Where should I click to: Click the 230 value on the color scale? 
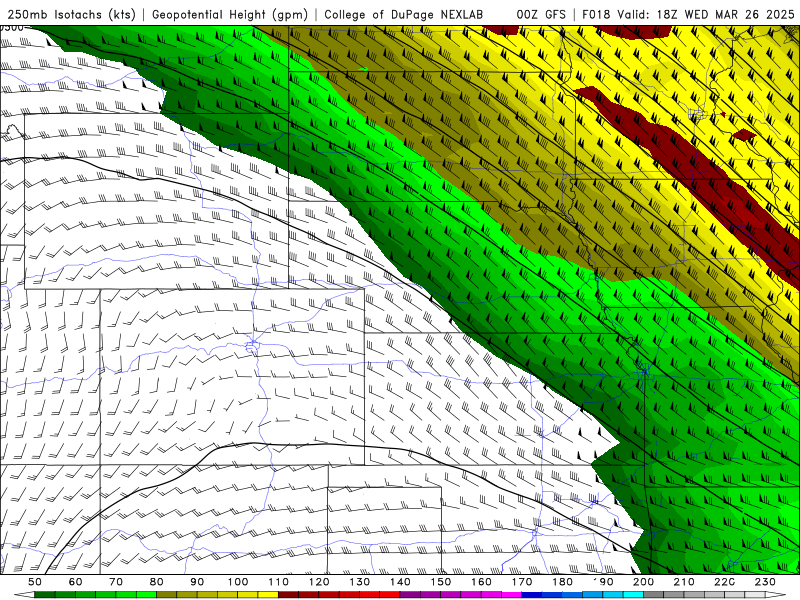click(765, 582)
